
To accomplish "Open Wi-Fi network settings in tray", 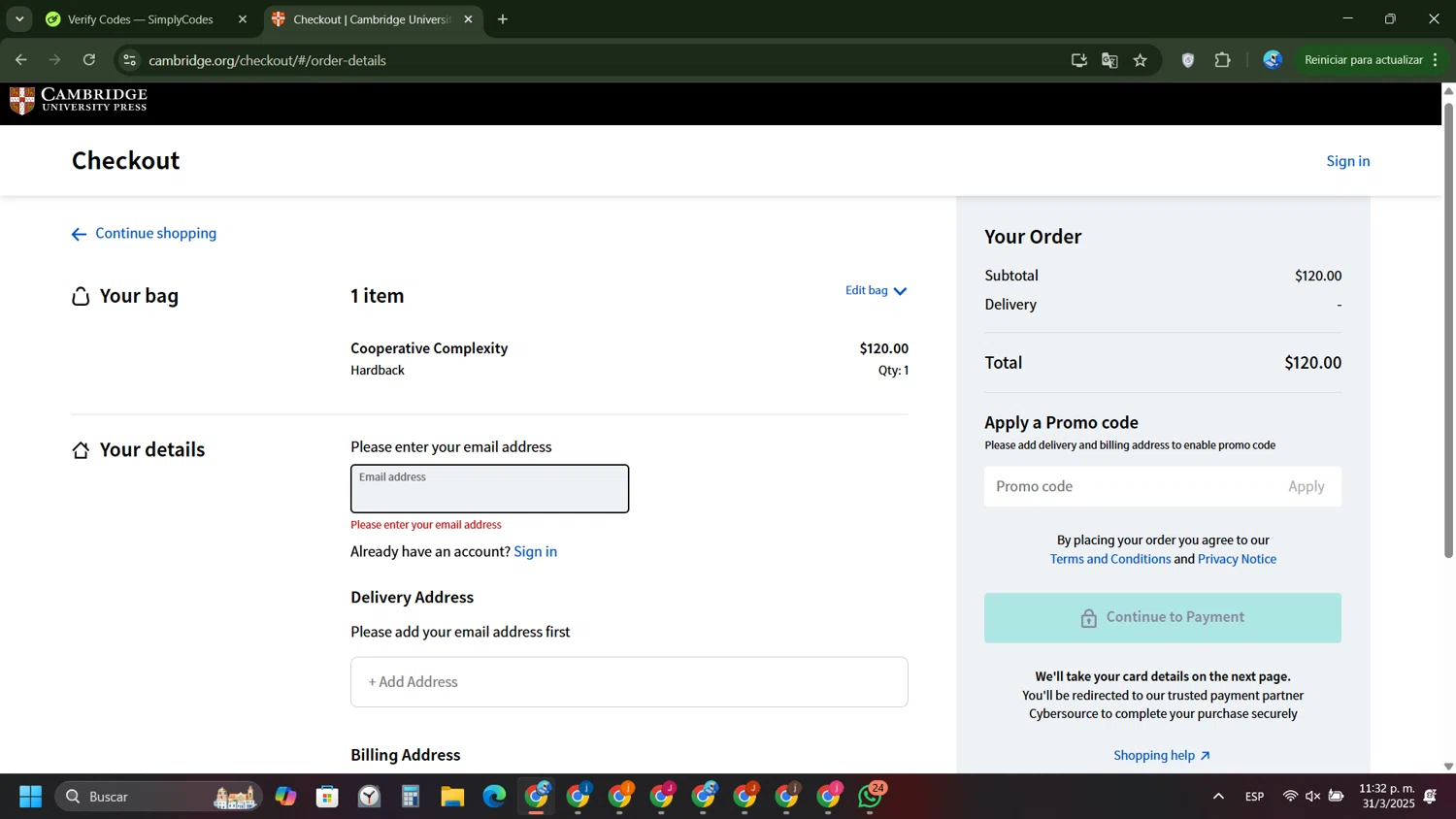I will pyautogui.click(x=1290, y=797).
